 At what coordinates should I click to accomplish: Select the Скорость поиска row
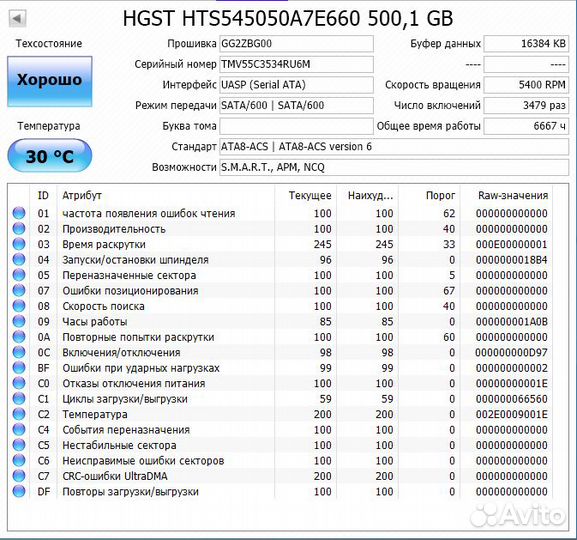click(x=280, y=306)
